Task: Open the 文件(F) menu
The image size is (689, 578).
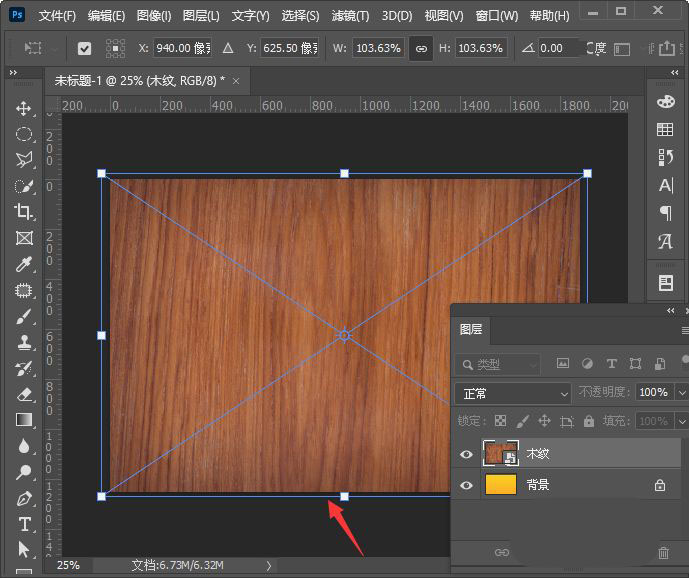Action: coord(57,16)
